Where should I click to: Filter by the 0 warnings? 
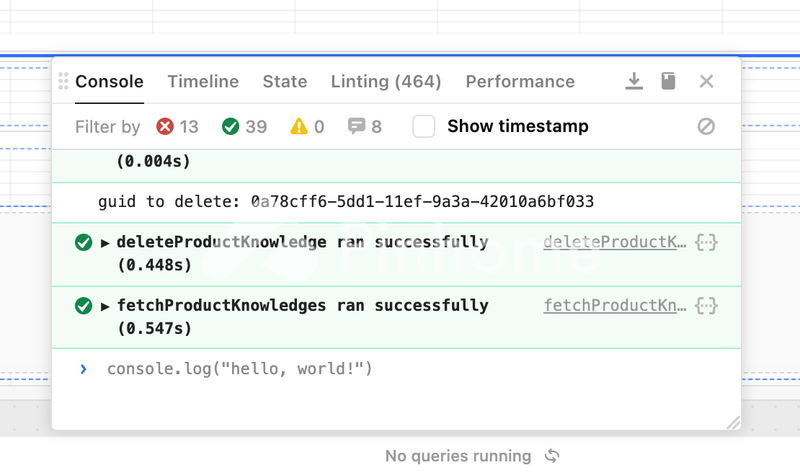pyautogui.click(x=307, y=126)
